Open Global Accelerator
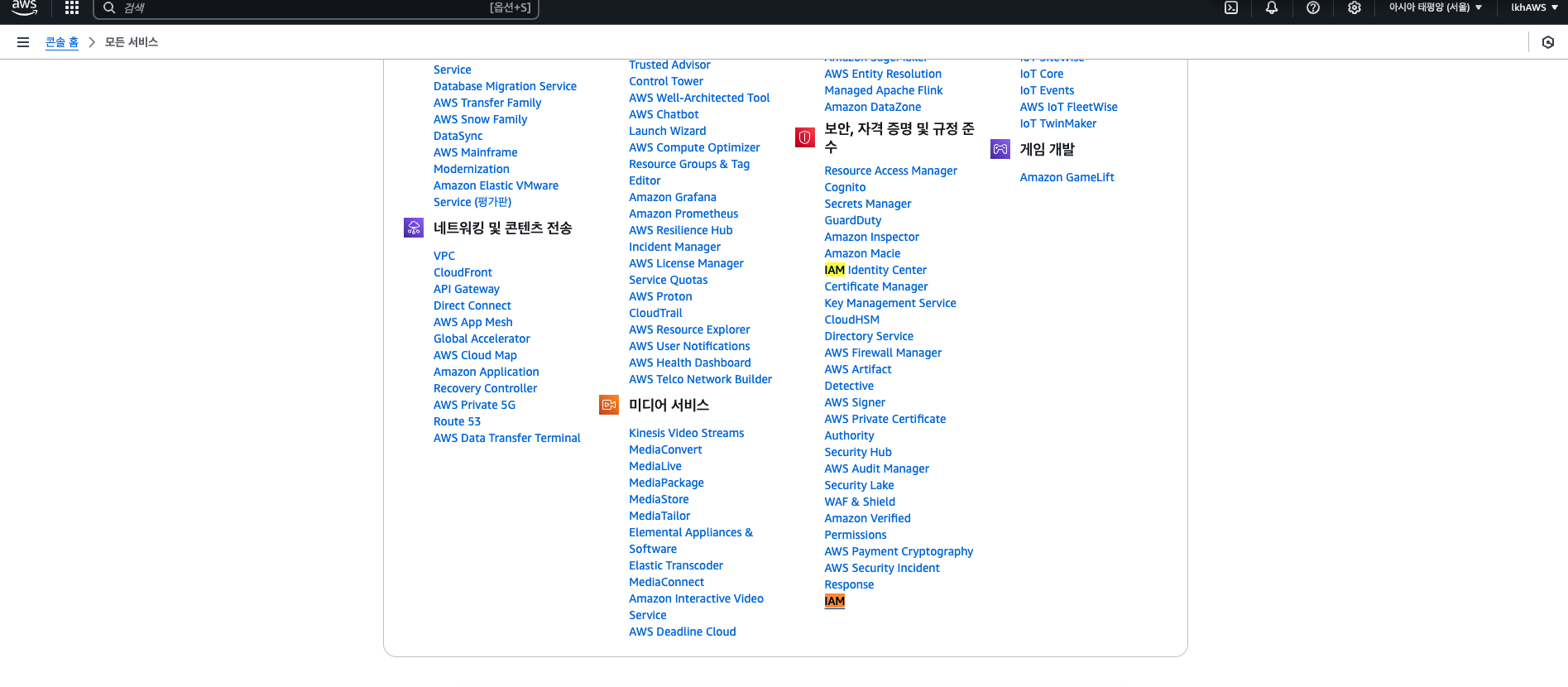1568x687 pixels. (x=482, y=339)
